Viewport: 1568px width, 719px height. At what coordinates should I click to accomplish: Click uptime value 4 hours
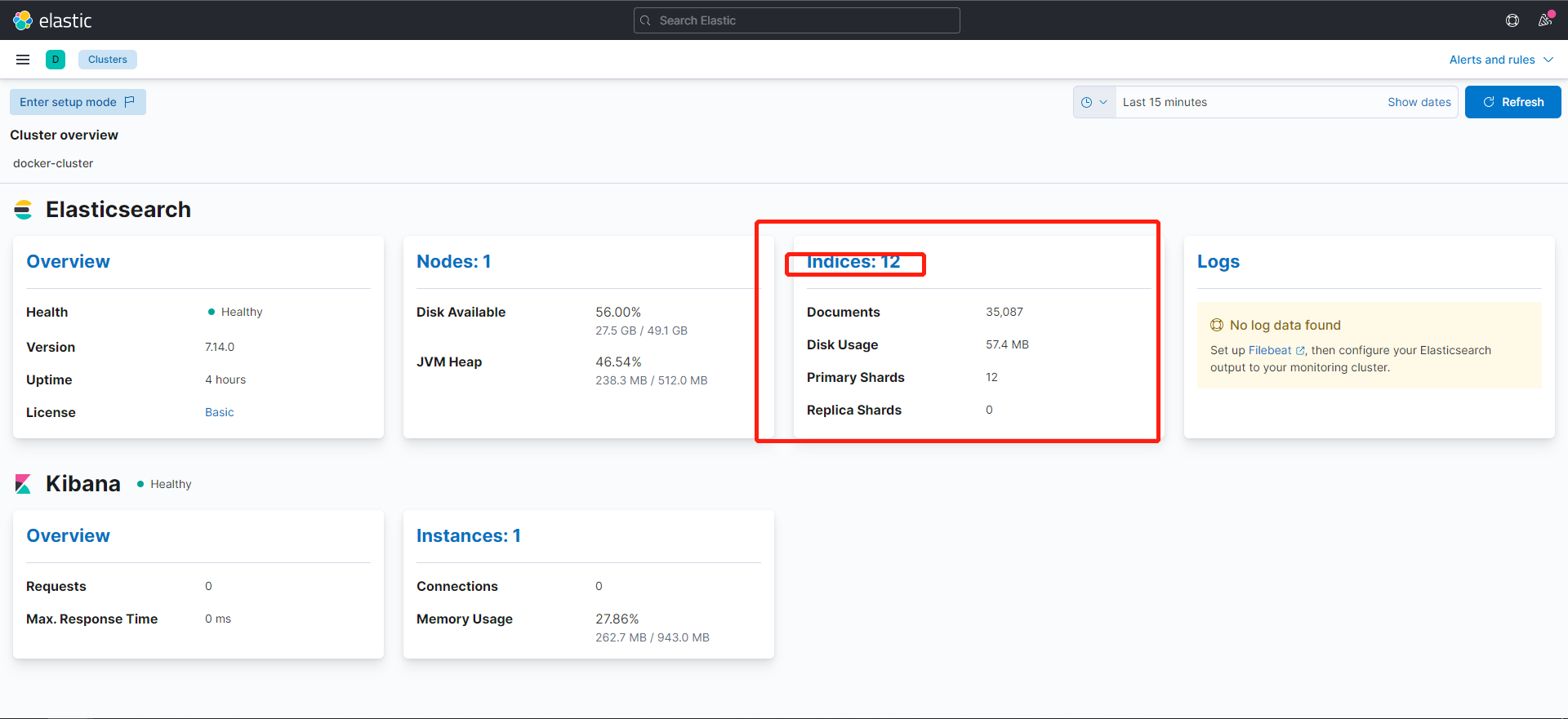[225, 379]
